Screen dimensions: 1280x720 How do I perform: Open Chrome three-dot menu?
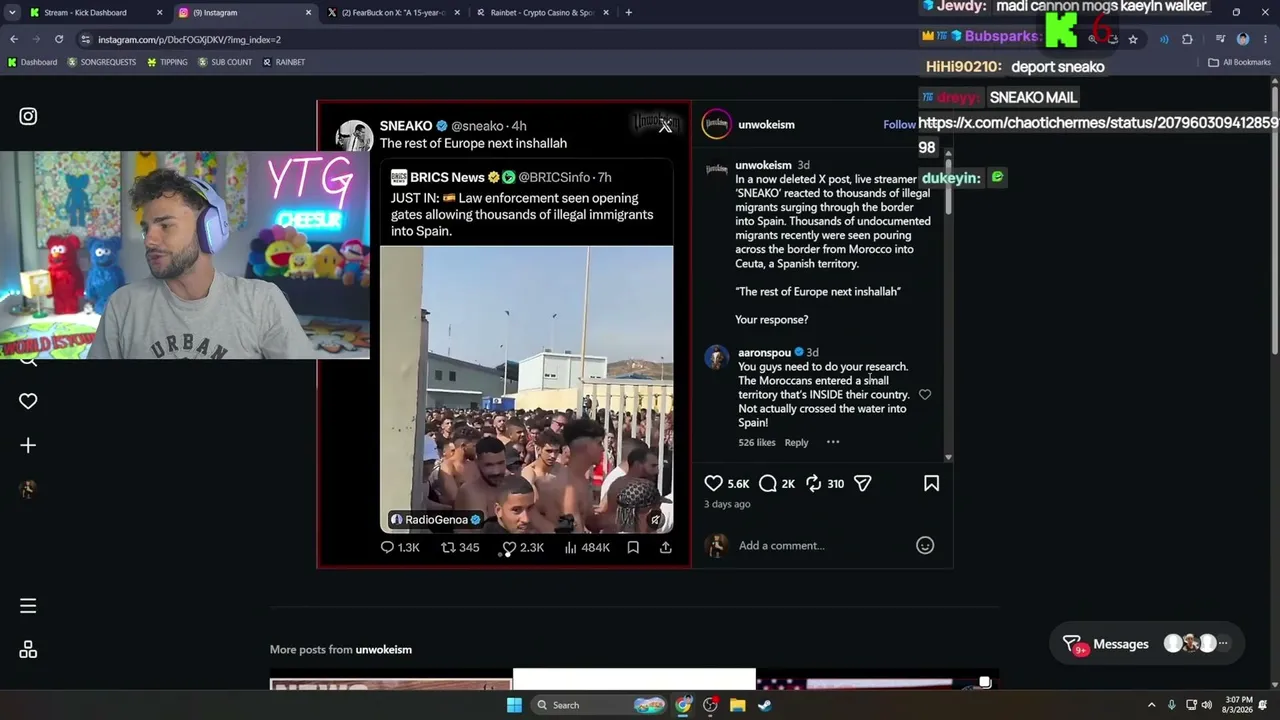point(1265,39)
